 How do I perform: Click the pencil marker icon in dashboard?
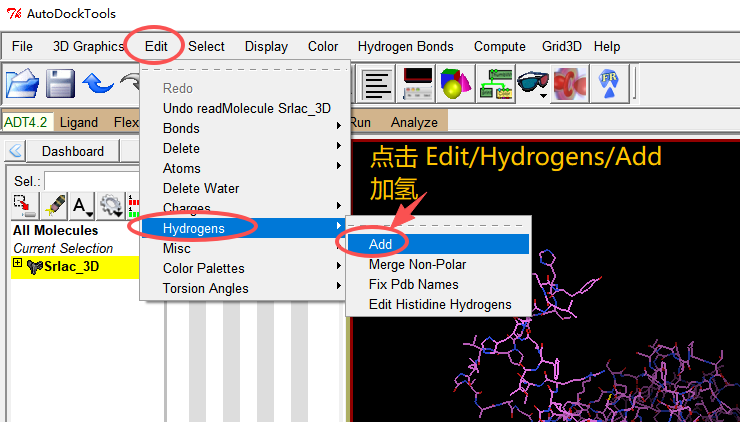(53, 206)
